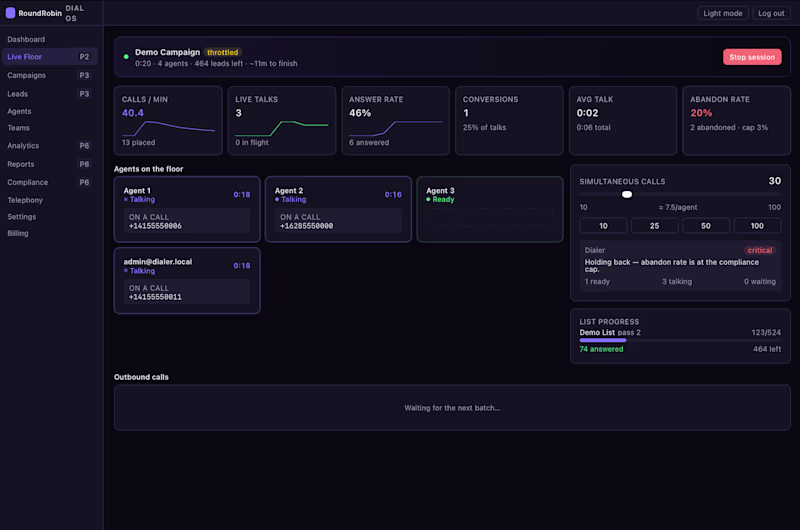Click the RoundRobin purple logo icon
The height and width of the screenshot is (530, 800).
(10, 13)
